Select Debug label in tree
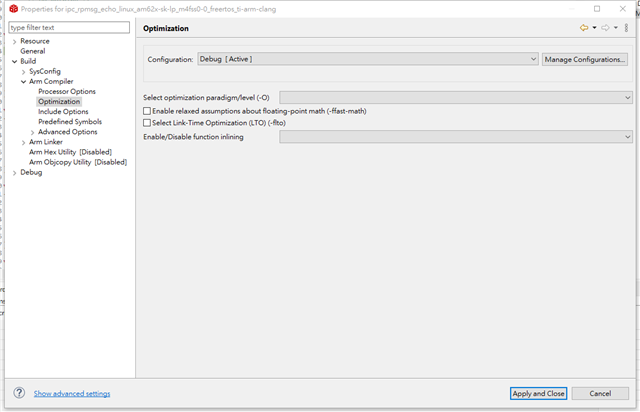The height and width of the screenshot is (412, 640). click(x=31, y=172)
